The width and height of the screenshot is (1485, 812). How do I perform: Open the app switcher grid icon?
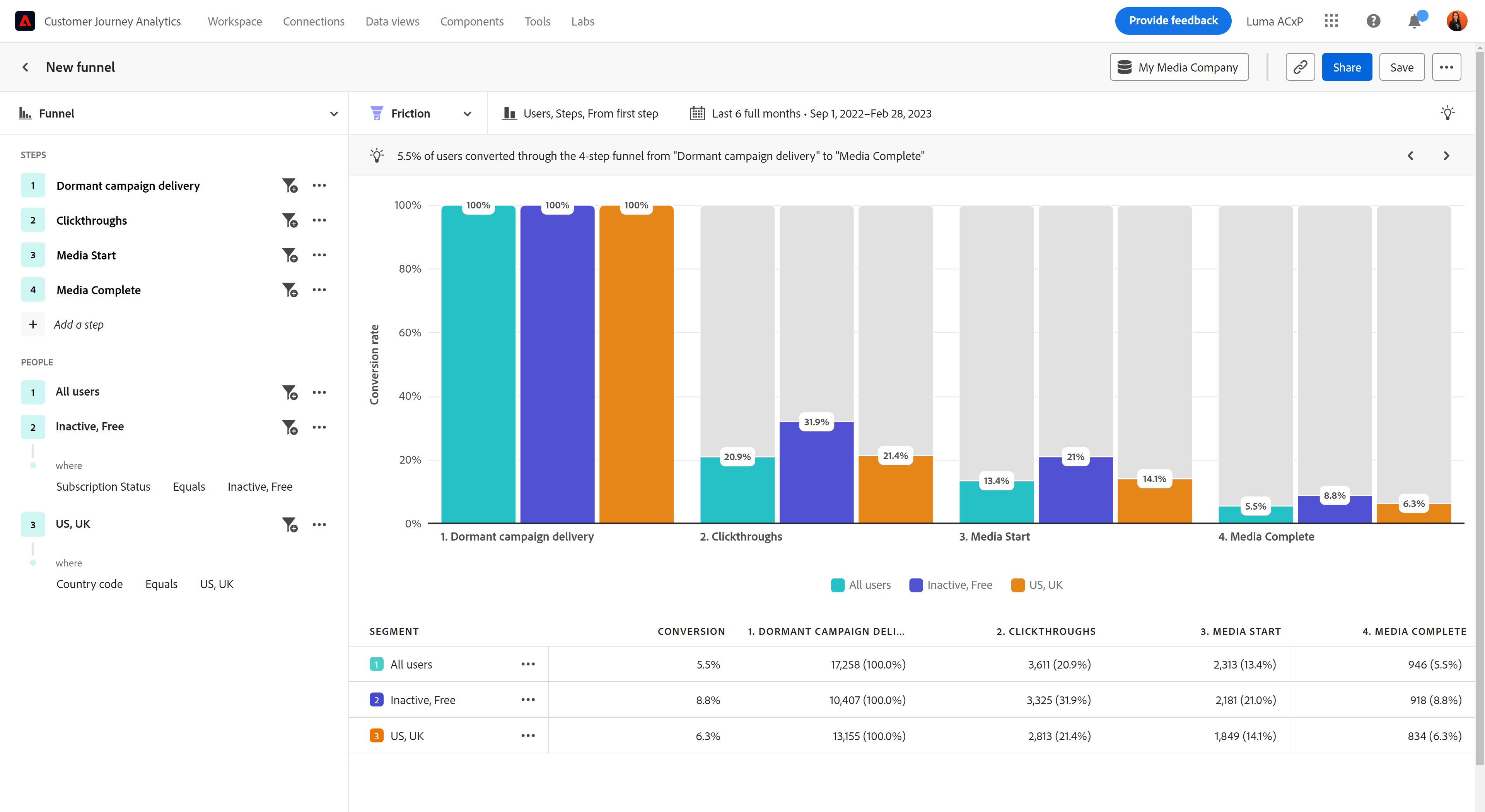tap(1331, 21)
